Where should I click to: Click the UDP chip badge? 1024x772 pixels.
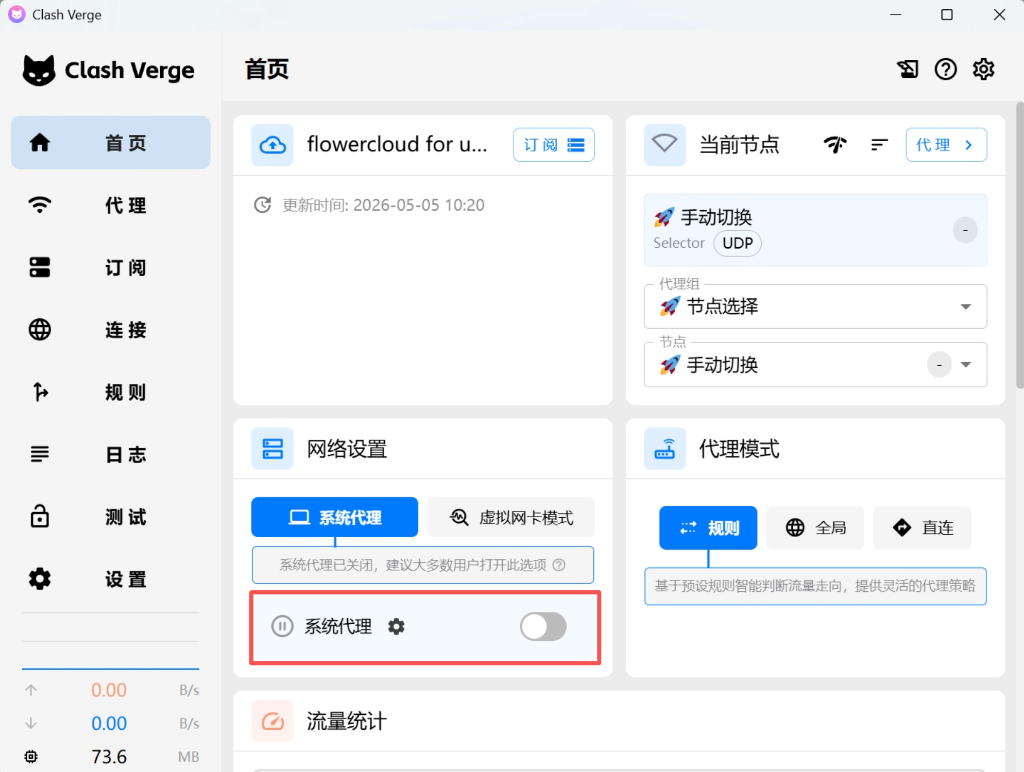click(x=737, y=243)
